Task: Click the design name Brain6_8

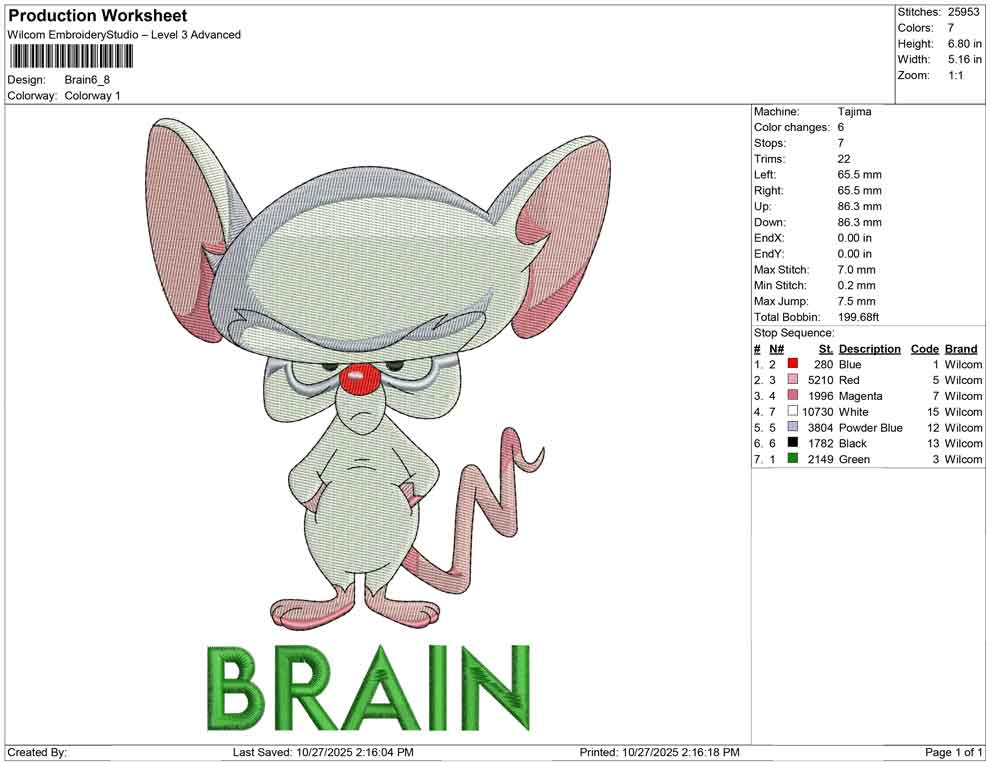Action: 87,80
